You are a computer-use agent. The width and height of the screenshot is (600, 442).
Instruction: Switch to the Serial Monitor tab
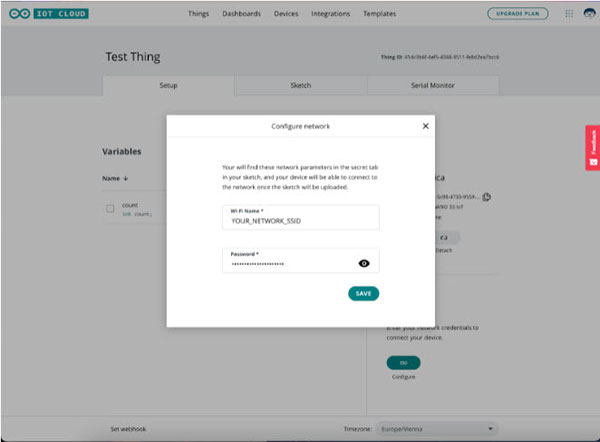pyautogui.click(x=432, y=85)
